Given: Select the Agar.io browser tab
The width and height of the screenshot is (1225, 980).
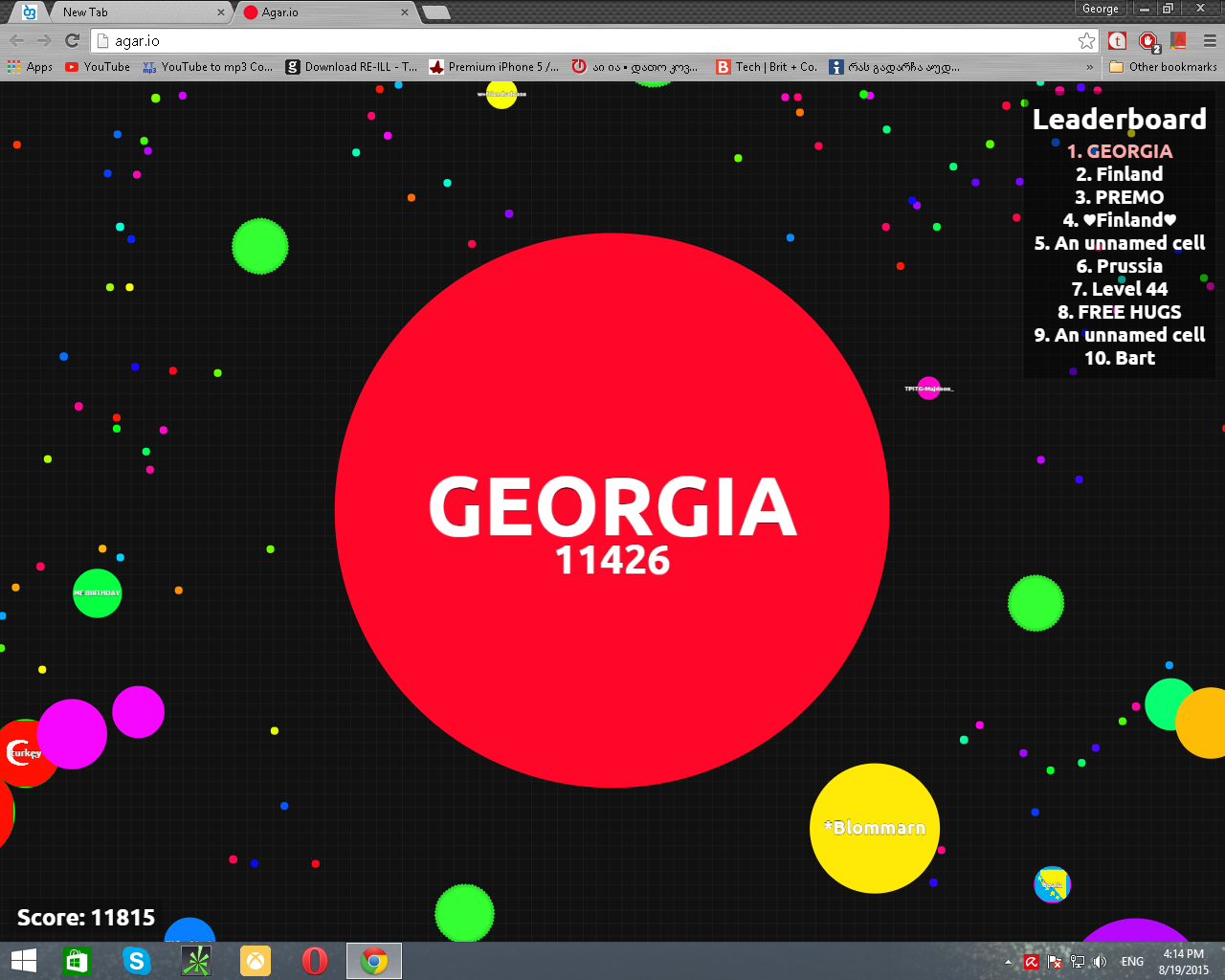Looking at the screenshot, I should [x=325, y=12].
